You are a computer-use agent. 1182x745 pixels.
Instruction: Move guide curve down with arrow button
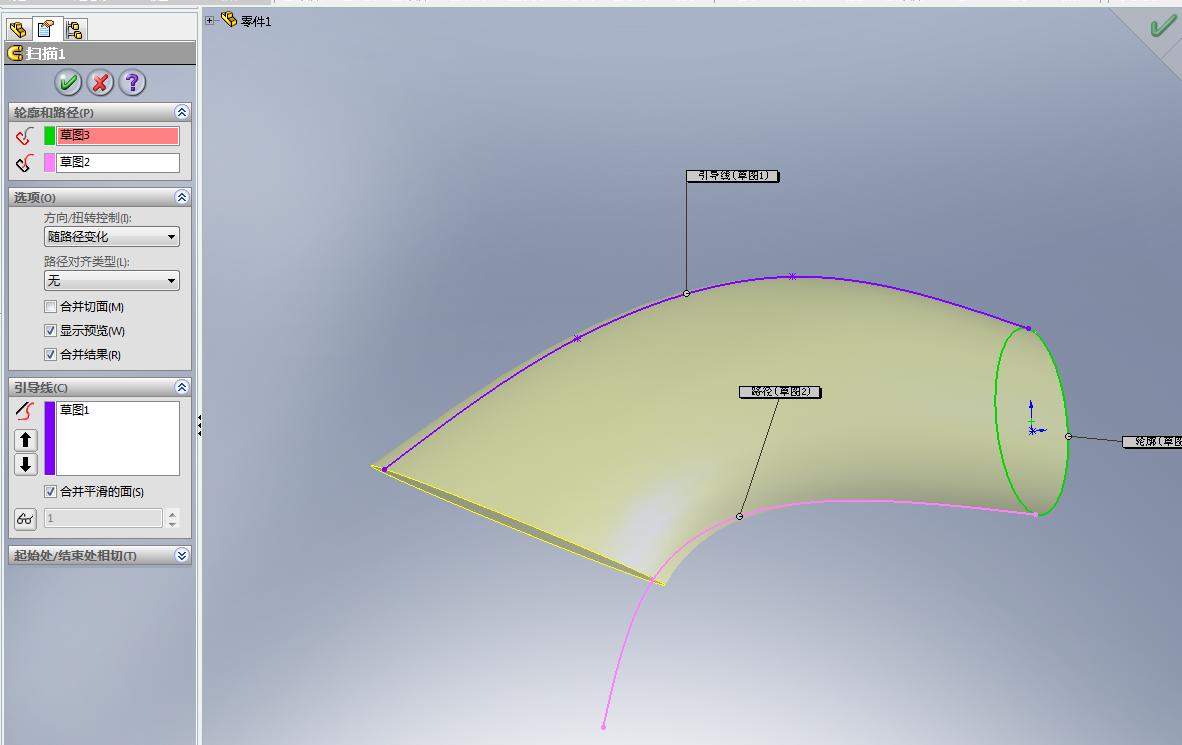tap(26, 464)
